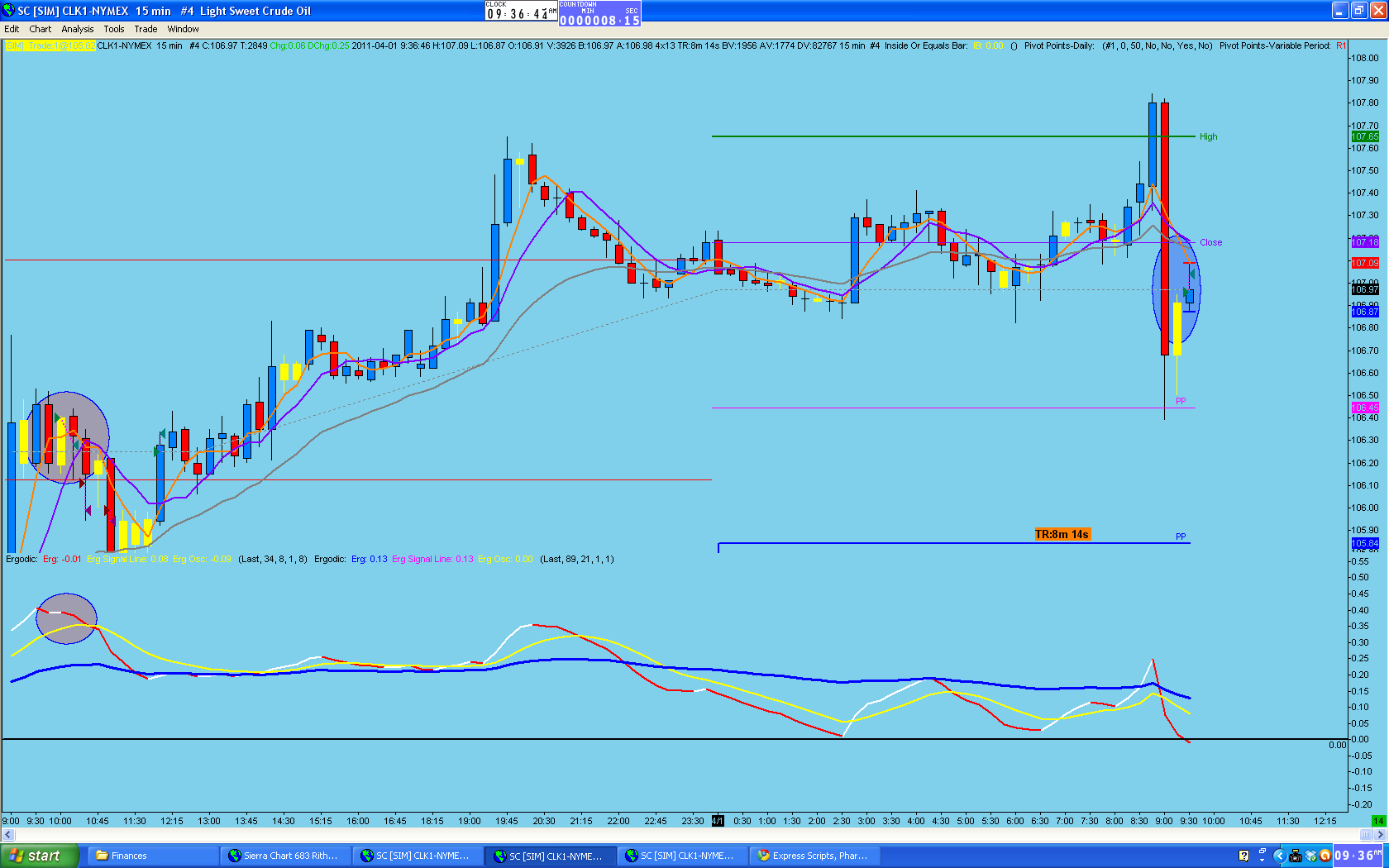Screen dimensions: 1389x868
Task: Open Express Scripts Chrome taskbar window
Action: click(814, 856)
